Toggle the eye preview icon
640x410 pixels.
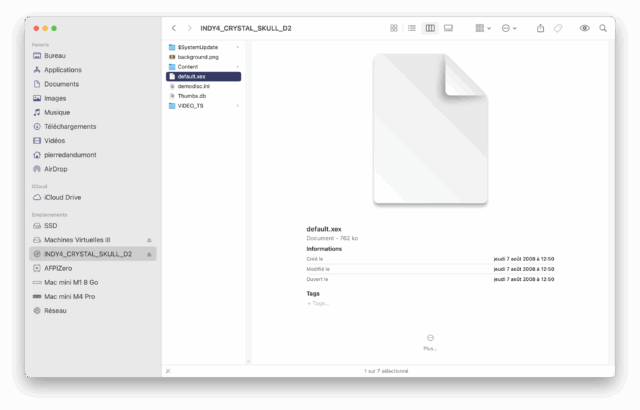[584, 28]
